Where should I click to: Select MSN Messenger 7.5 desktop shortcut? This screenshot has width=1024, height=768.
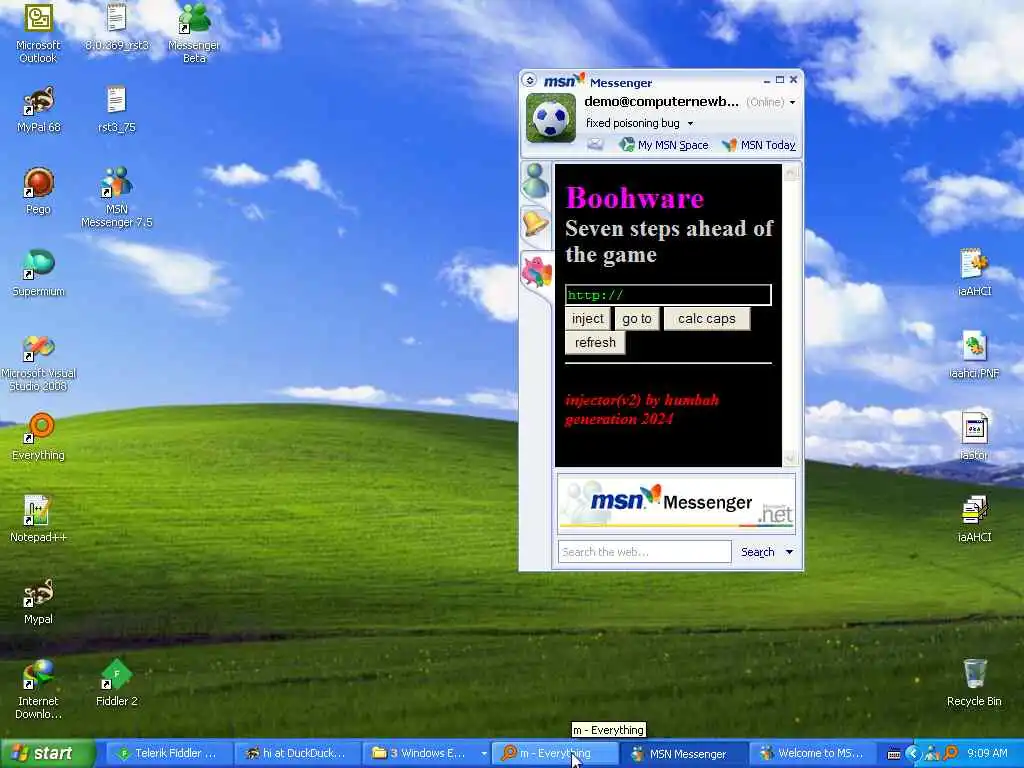pos(116,197)
